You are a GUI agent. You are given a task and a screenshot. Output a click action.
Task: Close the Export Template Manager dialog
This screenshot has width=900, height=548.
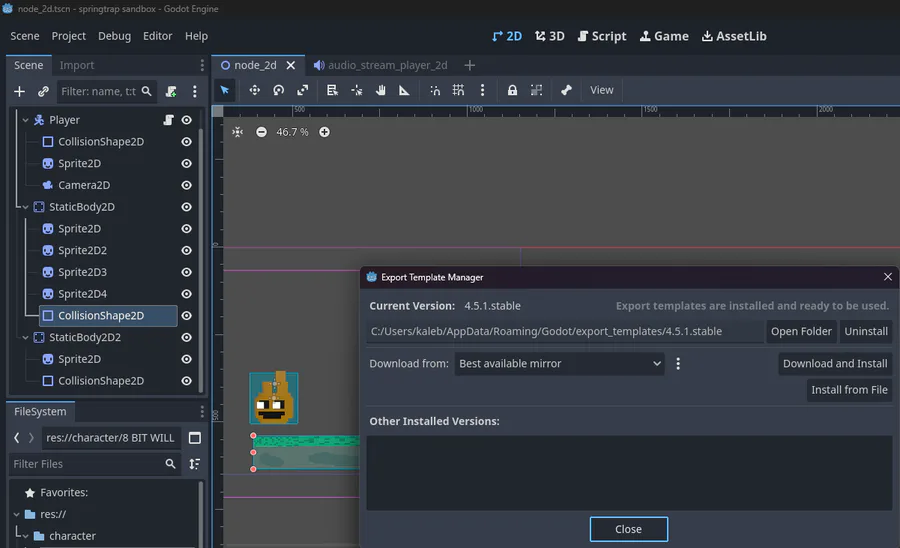point(628,529)
